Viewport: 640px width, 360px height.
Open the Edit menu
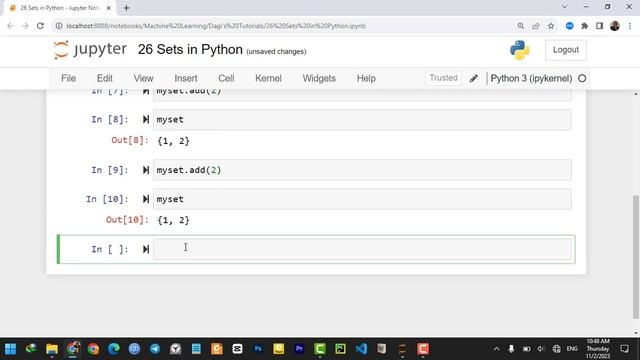(x=104, y=78)
